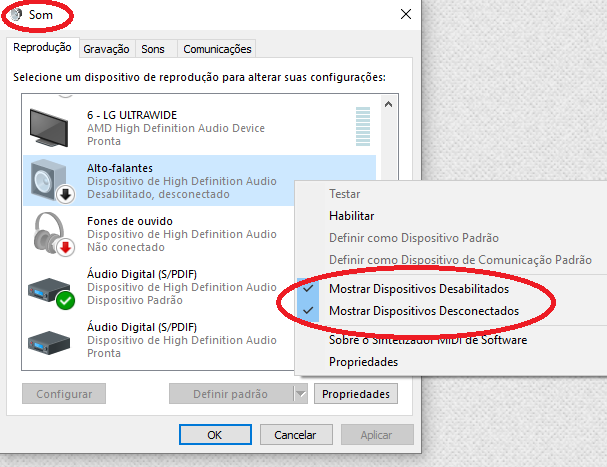
Task: Click the Som speaker icon in the title bar
Action: tap(16, 15)
